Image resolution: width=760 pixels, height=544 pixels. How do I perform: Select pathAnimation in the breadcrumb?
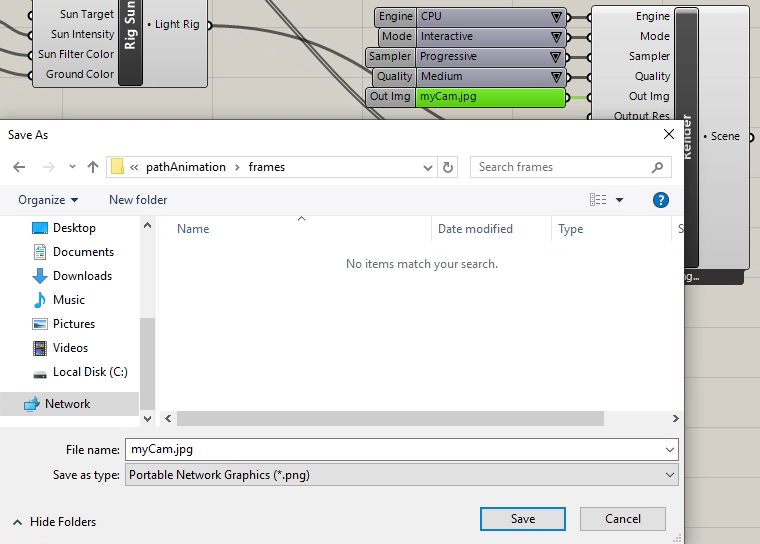coord(186,167)
